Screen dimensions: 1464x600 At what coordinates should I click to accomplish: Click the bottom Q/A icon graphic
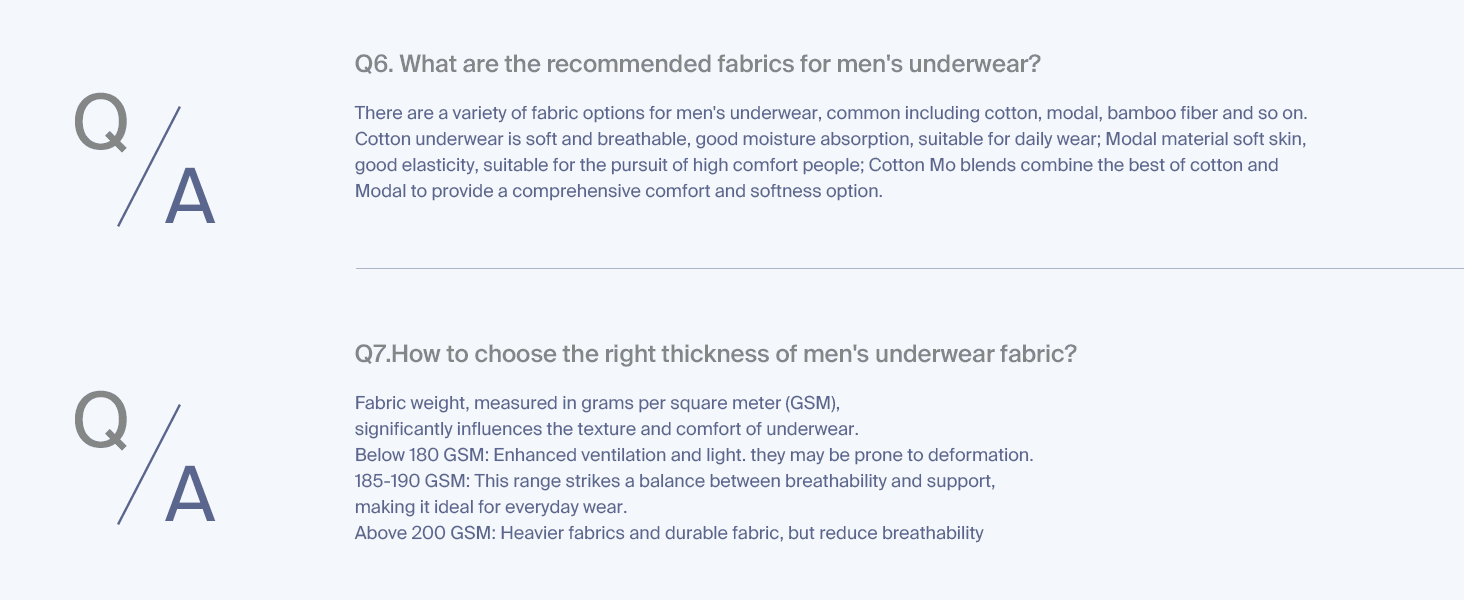point(145,462)
